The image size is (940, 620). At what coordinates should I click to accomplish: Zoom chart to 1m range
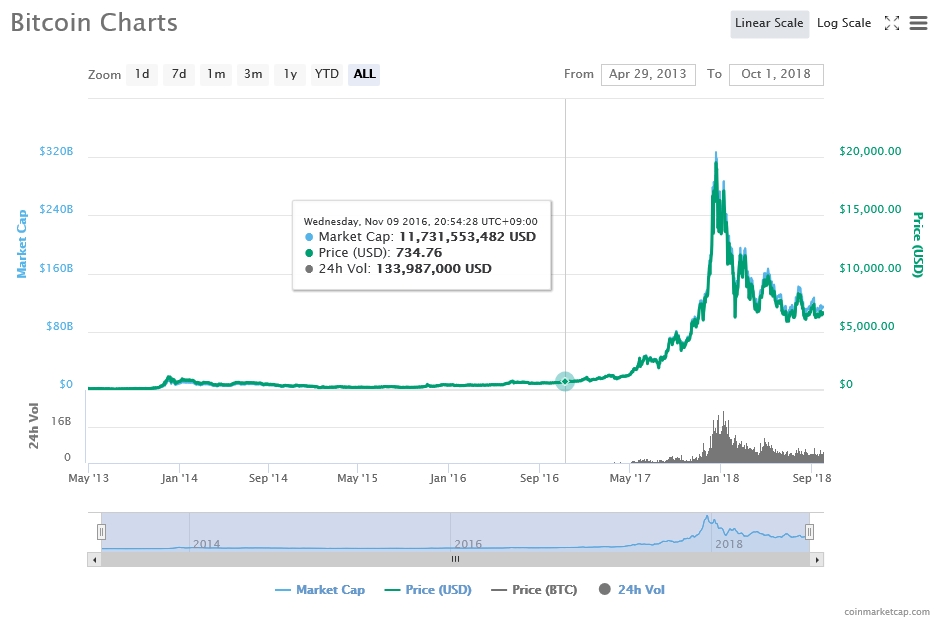[216, 74]
